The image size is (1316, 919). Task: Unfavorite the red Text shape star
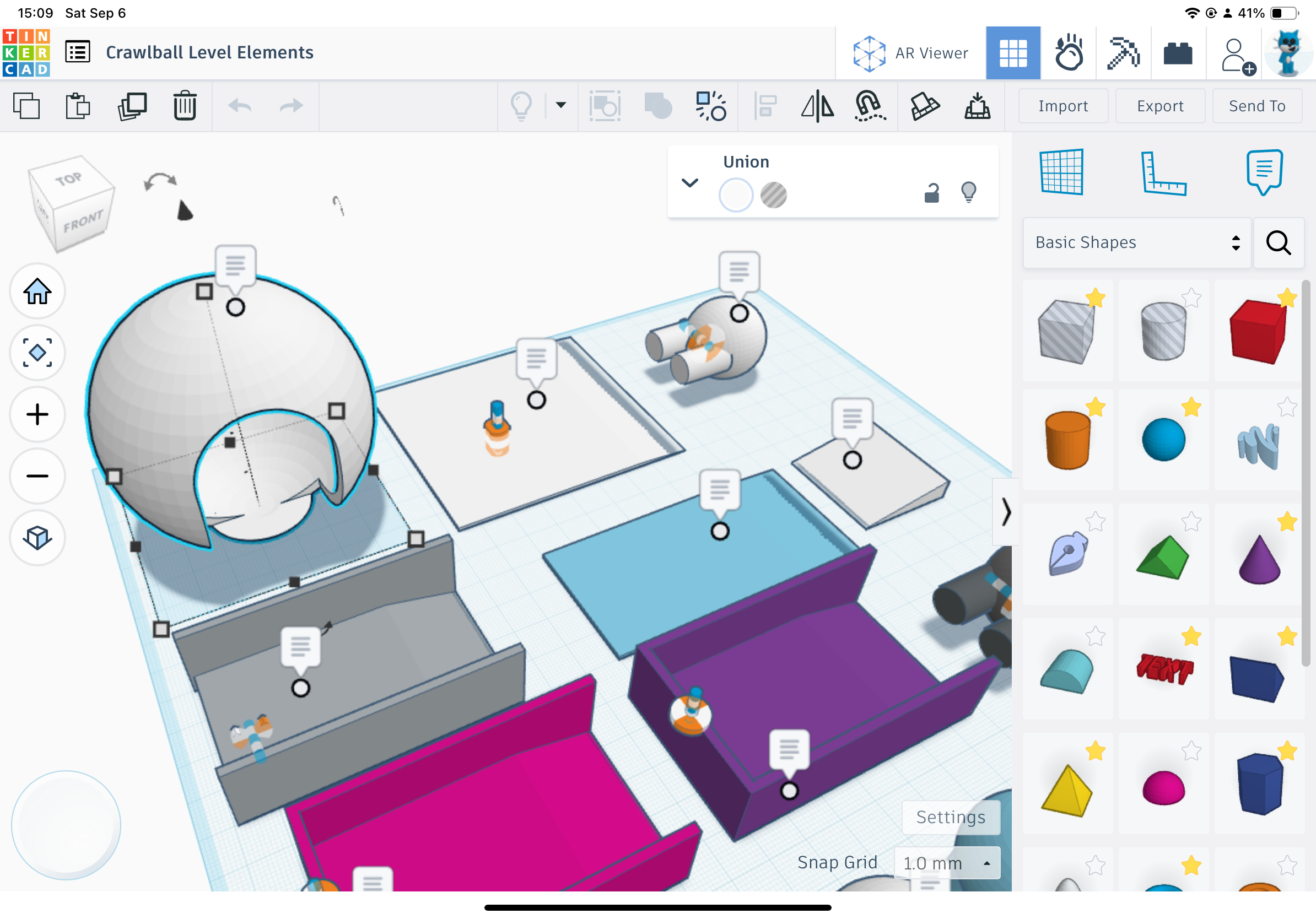click(x=1191, y=636)
